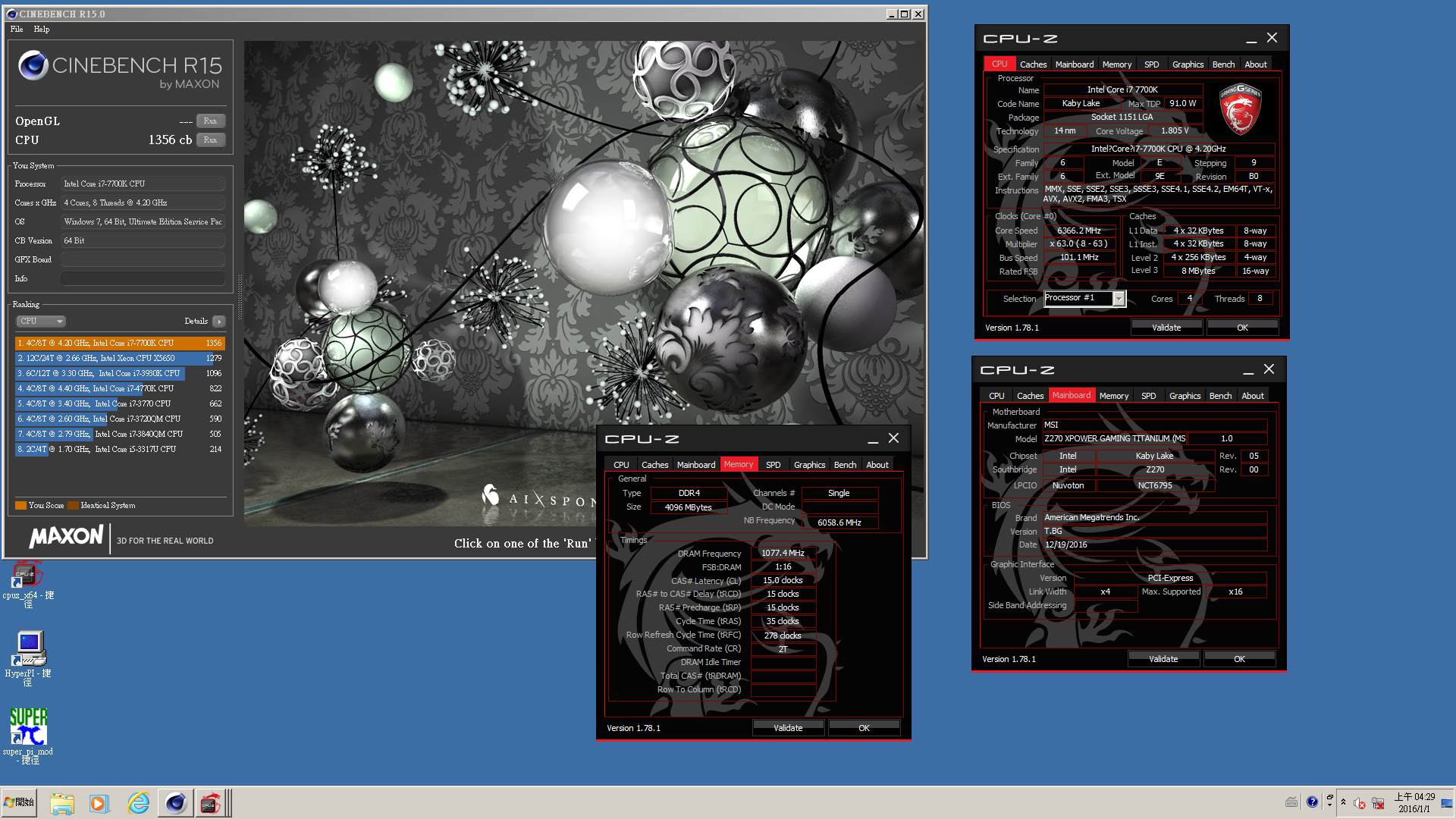The width and height of the screenshot is (1456, 819).
Task: Show hidden tray icons arrow
Action: [1343, 802]
